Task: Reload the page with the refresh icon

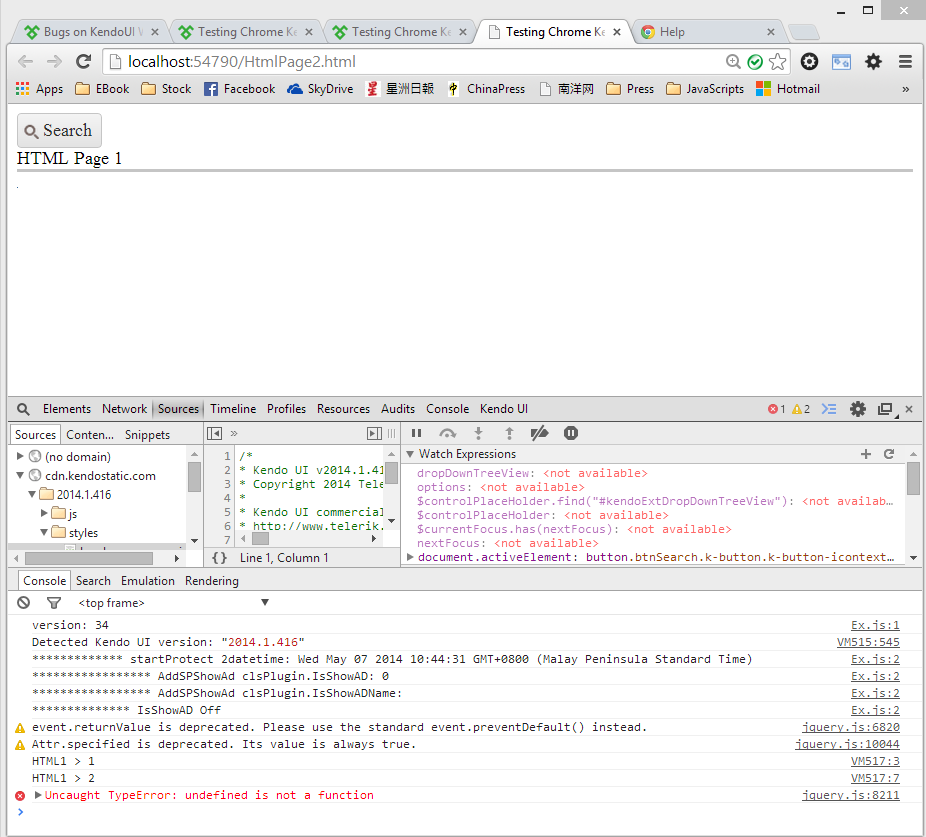Action: click(84, 62)
